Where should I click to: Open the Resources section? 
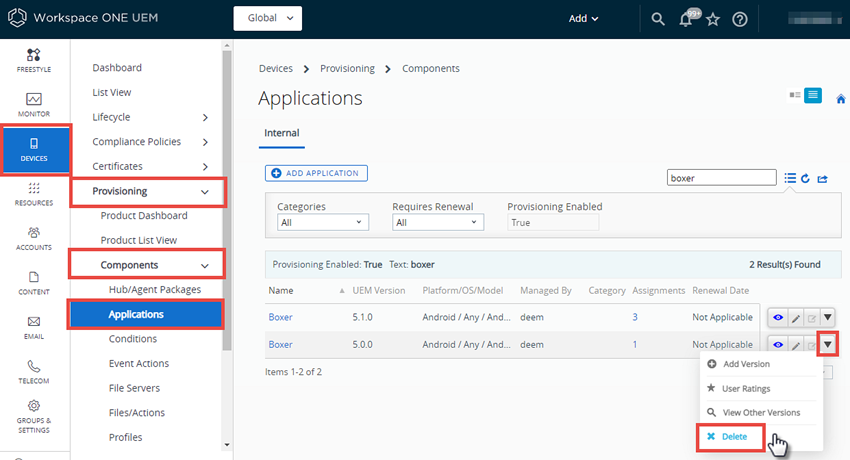34,194
